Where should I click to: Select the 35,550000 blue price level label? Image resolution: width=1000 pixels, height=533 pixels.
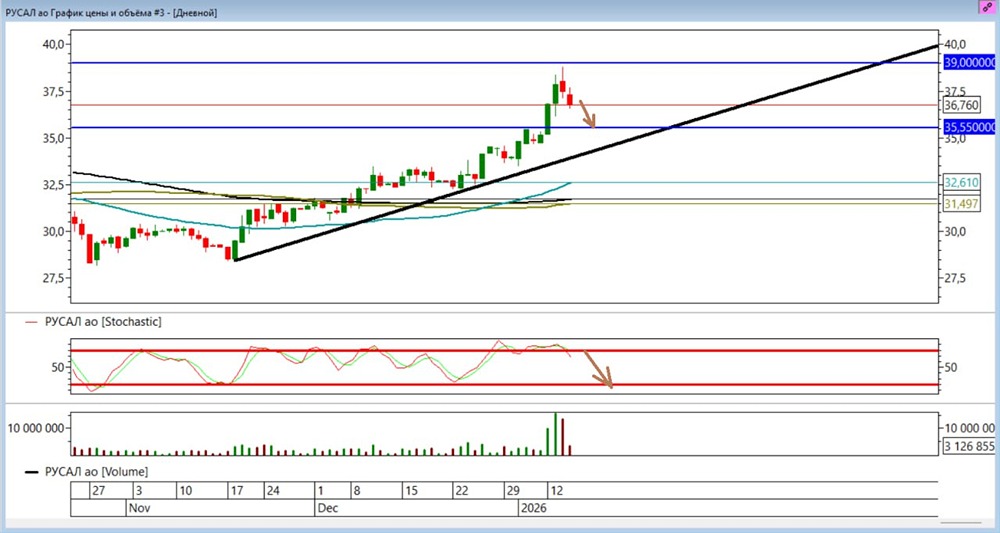pyautogui.click(x=969, y=127)
